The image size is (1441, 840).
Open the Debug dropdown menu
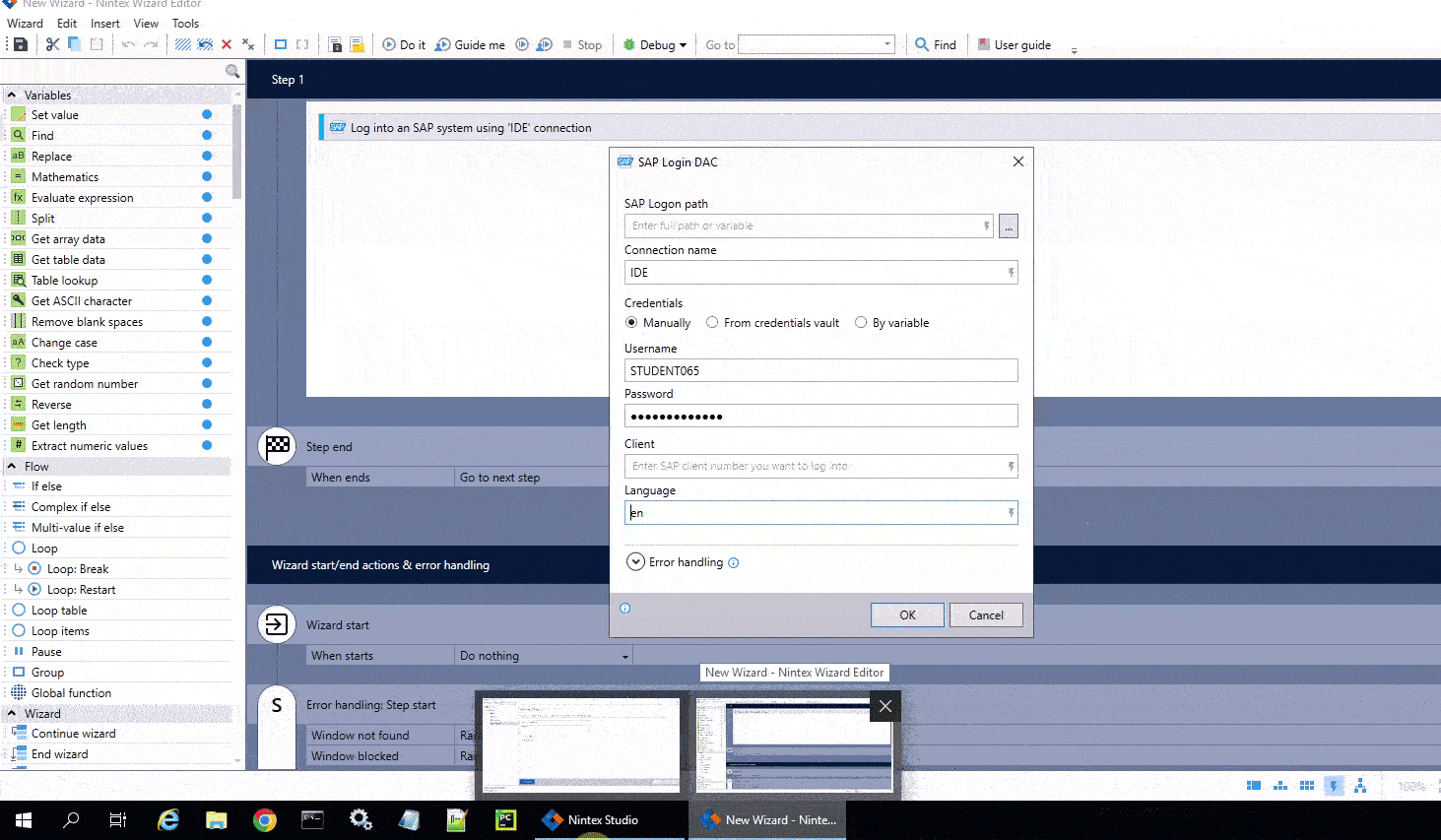(656, 44)
